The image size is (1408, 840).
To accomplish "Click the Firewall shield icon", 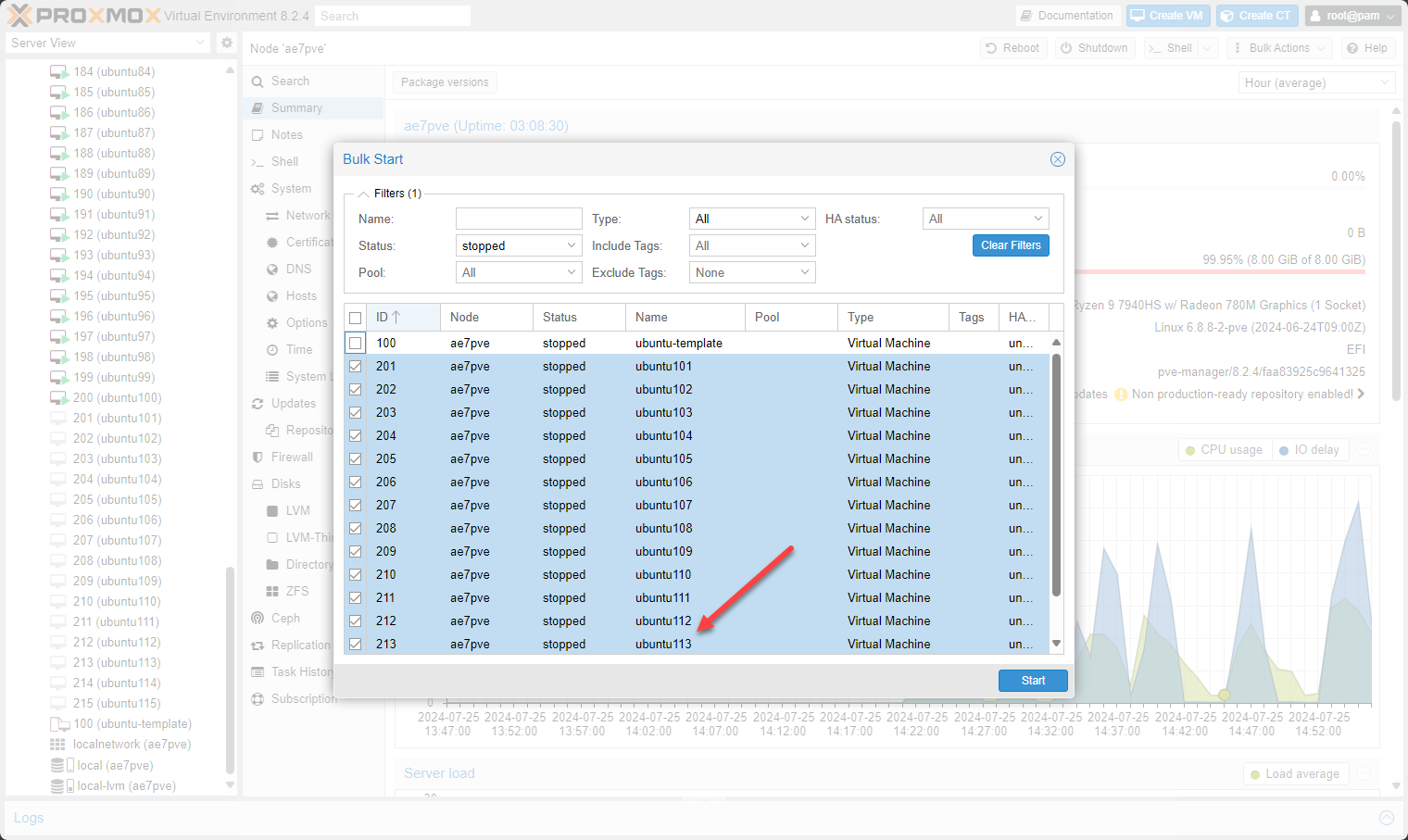I will [x=258, y=457].
